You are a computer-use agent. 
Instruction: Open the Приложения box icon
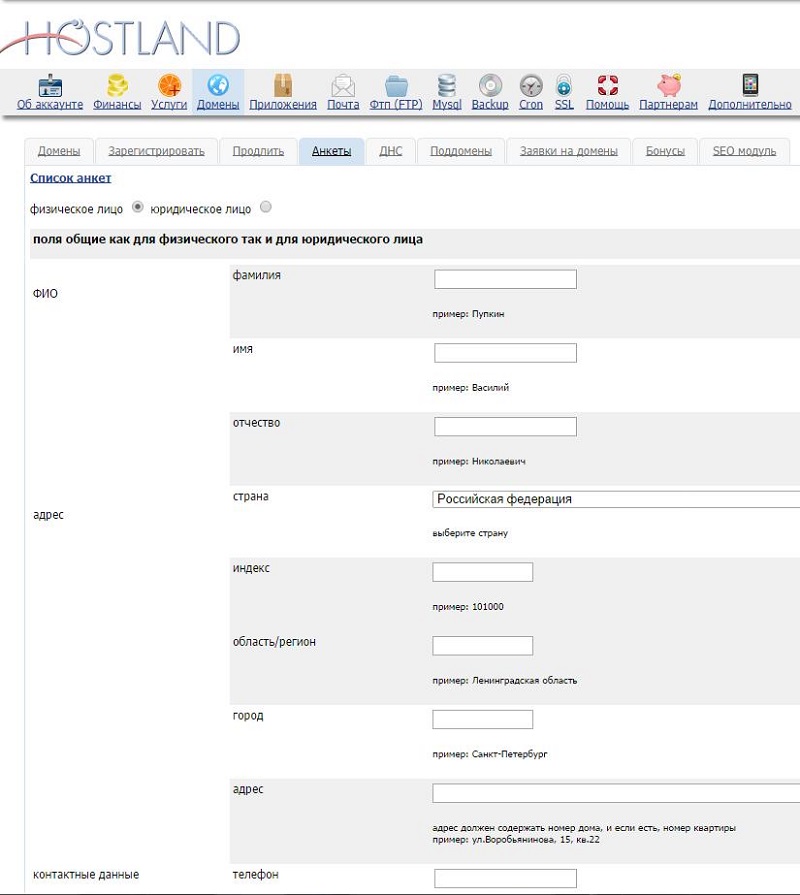click(283, 85)
